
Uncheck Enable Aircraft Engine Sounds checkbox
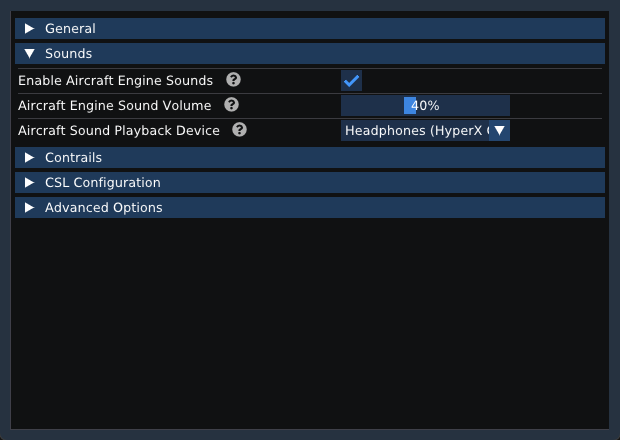pos(351,81)
